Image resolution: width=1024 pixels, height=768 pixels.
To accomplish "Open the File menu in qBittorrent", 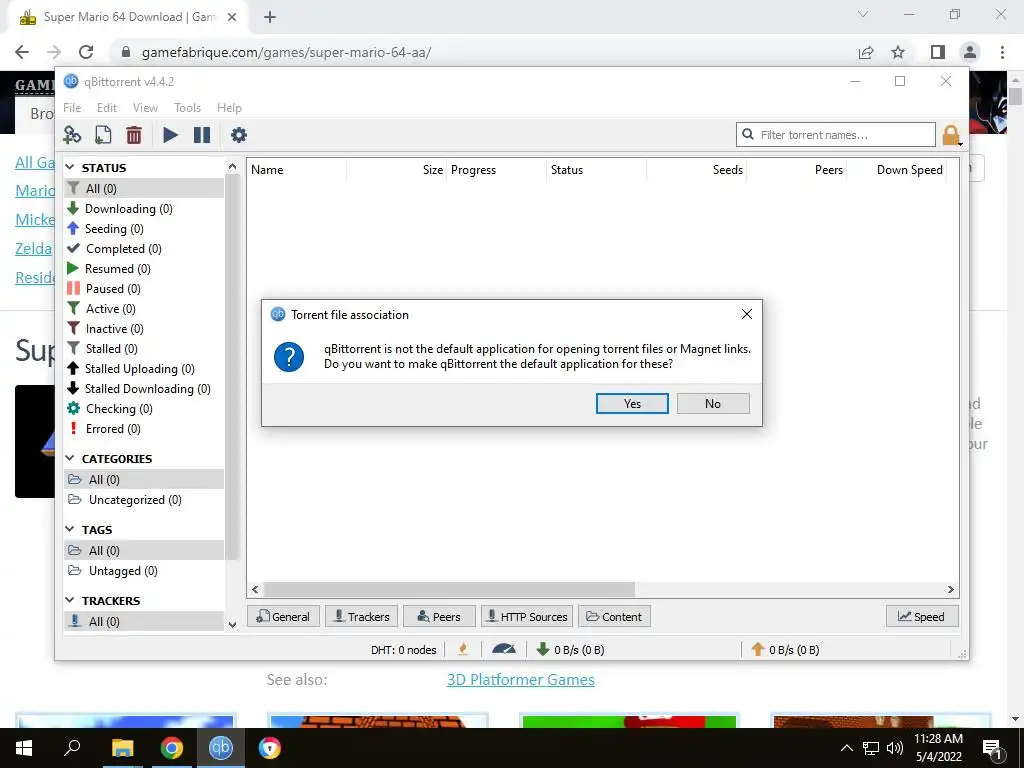I will click(72, 108).
